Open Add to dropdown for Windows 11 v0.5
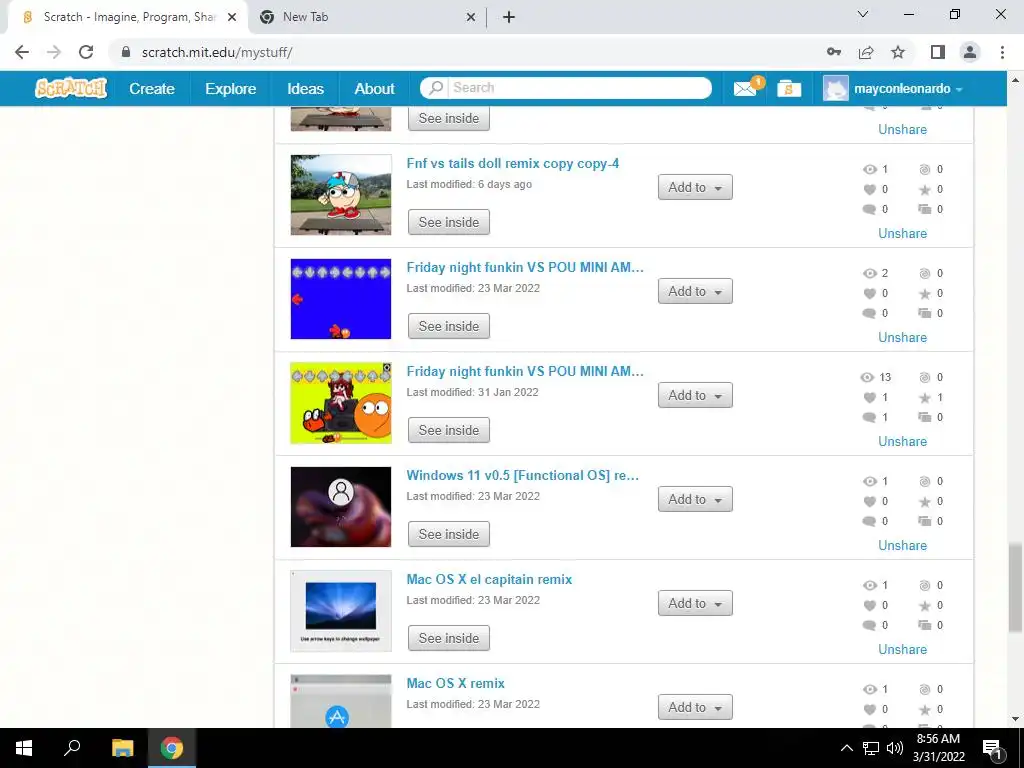The width and height of the screenshot is (1024, 768). 695,499
